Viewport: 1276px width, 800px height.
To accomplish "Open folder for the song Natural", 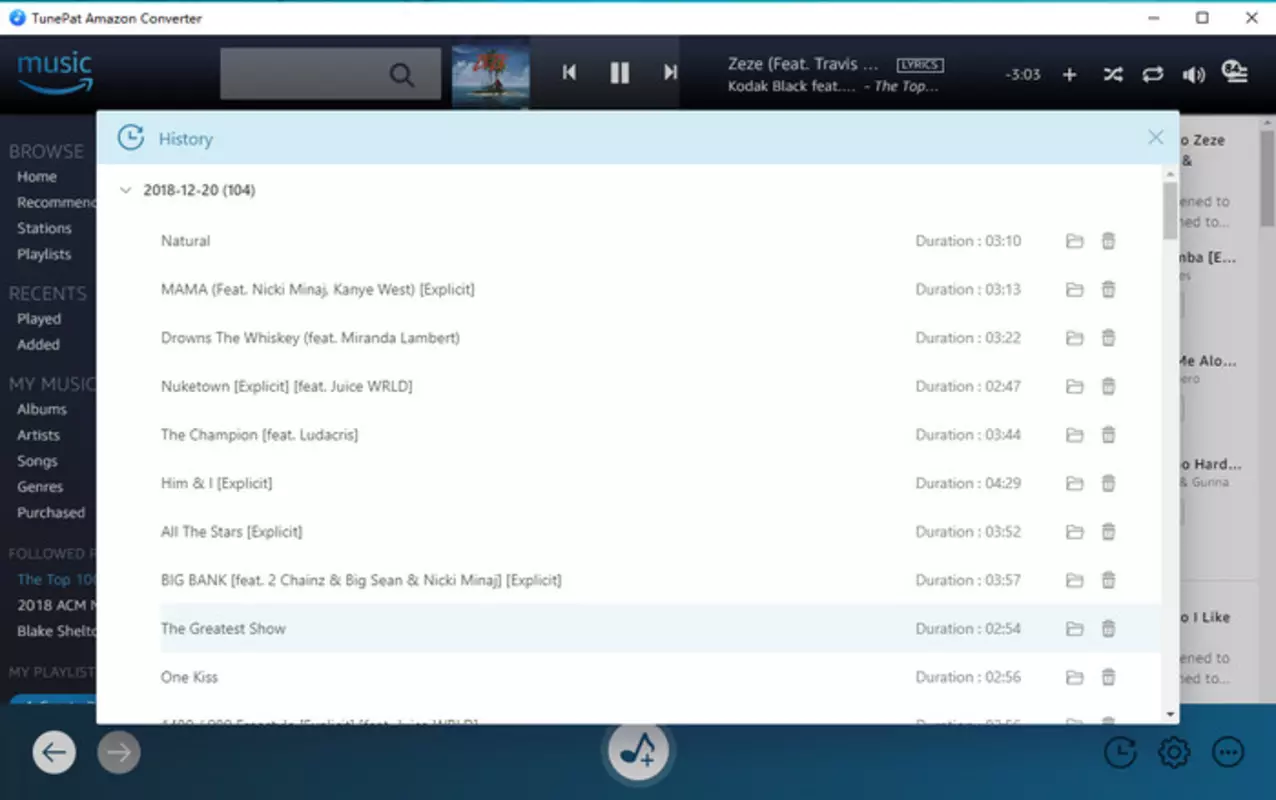I will [1074, 241].
